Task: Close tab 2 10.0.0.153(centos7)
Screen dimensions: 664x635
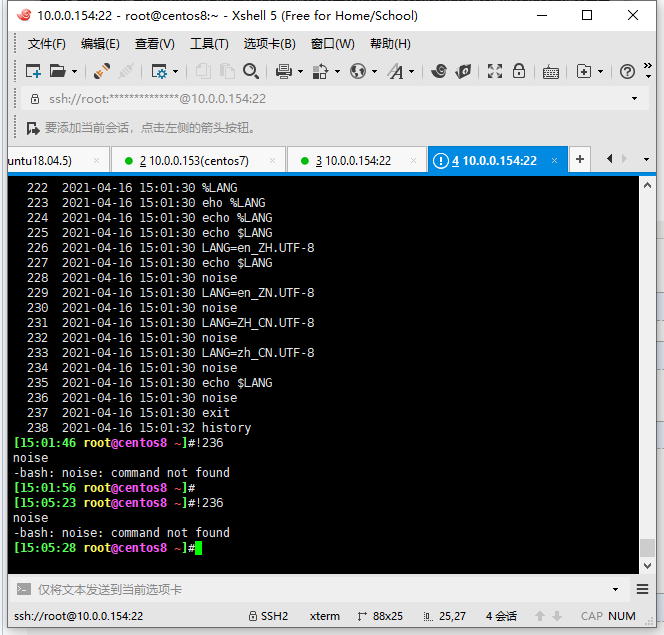Action: coord(272,161)
